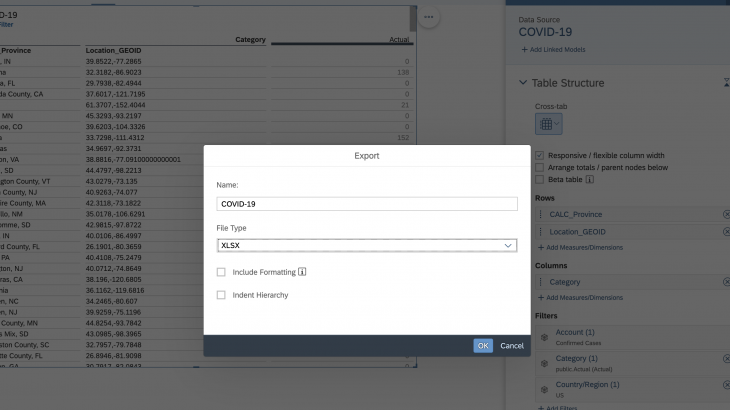730x410 pixels.
Task: Toggle Arrange totals / parent nodes below
Action: pos(540,168)
